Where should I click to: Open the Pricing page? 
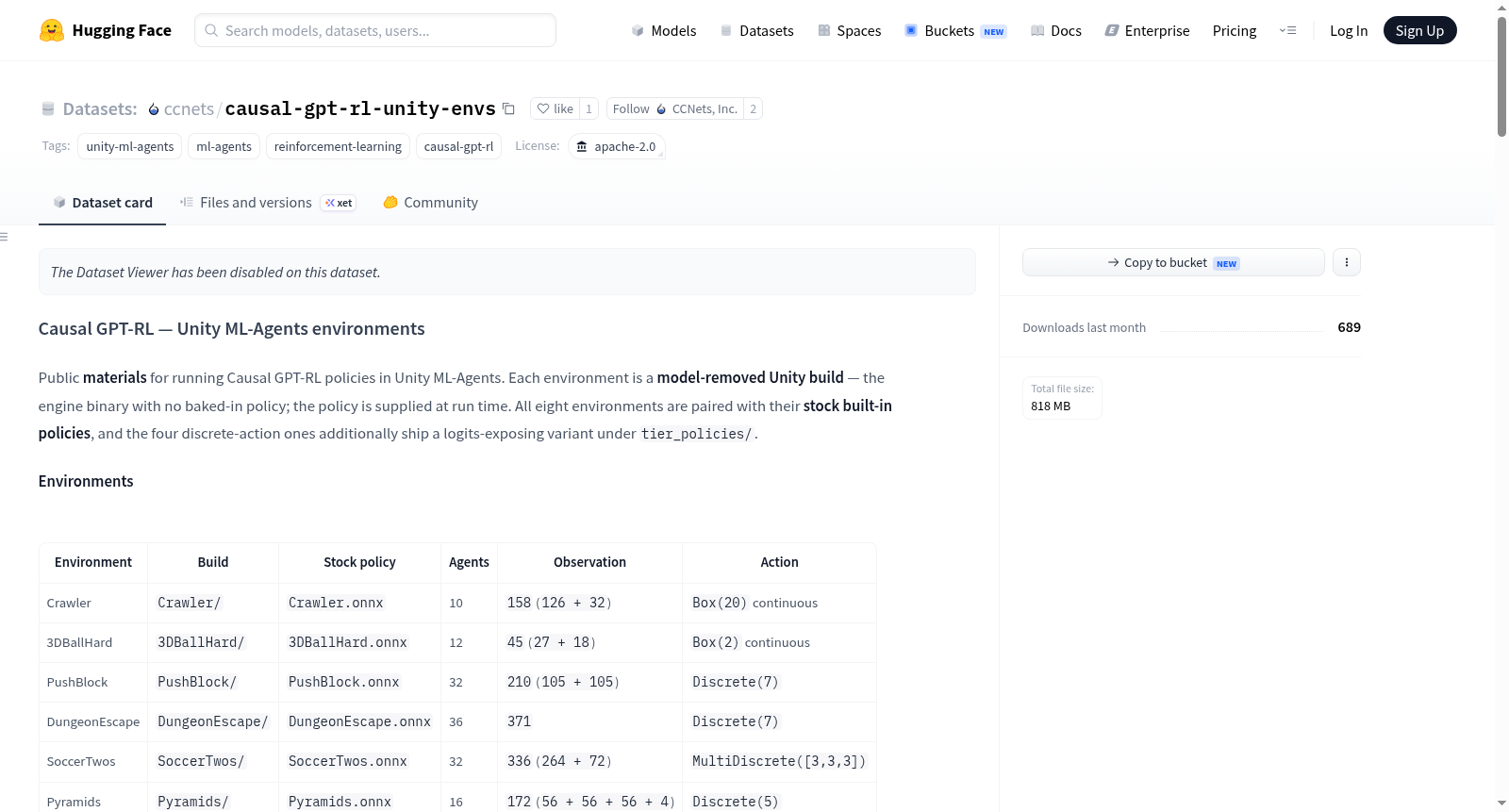[x=1235, y=30]
